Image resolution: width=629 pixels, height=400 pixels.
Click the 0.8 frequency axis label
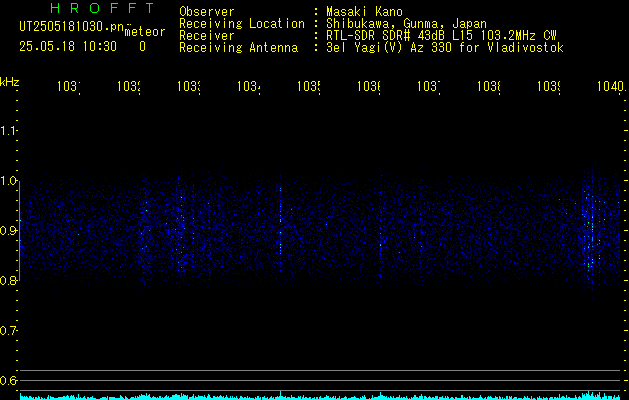8,280
